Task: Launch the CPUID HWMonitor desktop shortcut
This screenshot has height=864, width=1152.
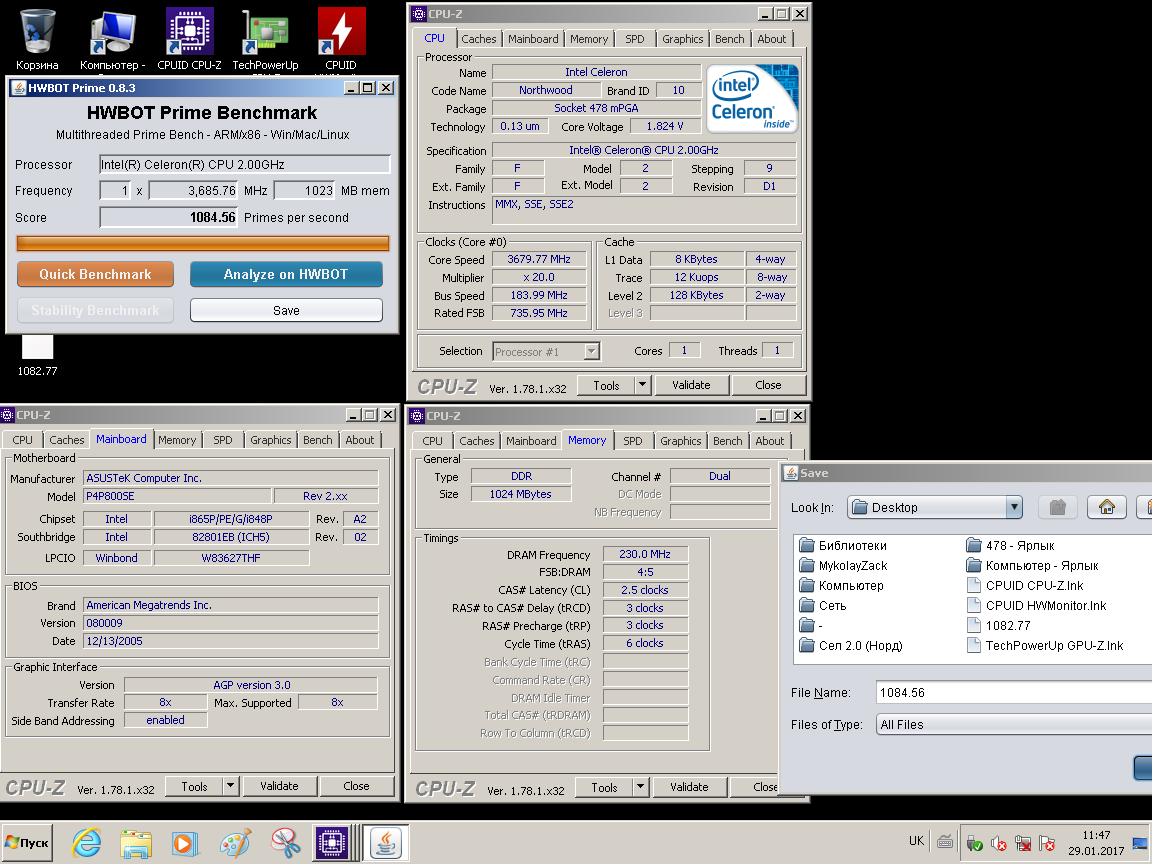Action: click(341, 38)
